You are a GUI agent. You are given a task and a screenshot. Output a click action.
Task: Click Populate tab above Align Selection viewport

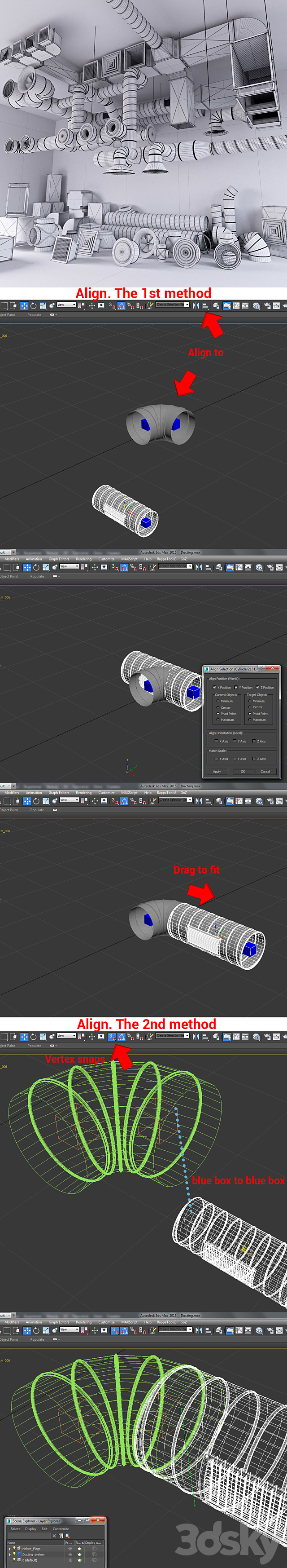[x=37, y=576]
